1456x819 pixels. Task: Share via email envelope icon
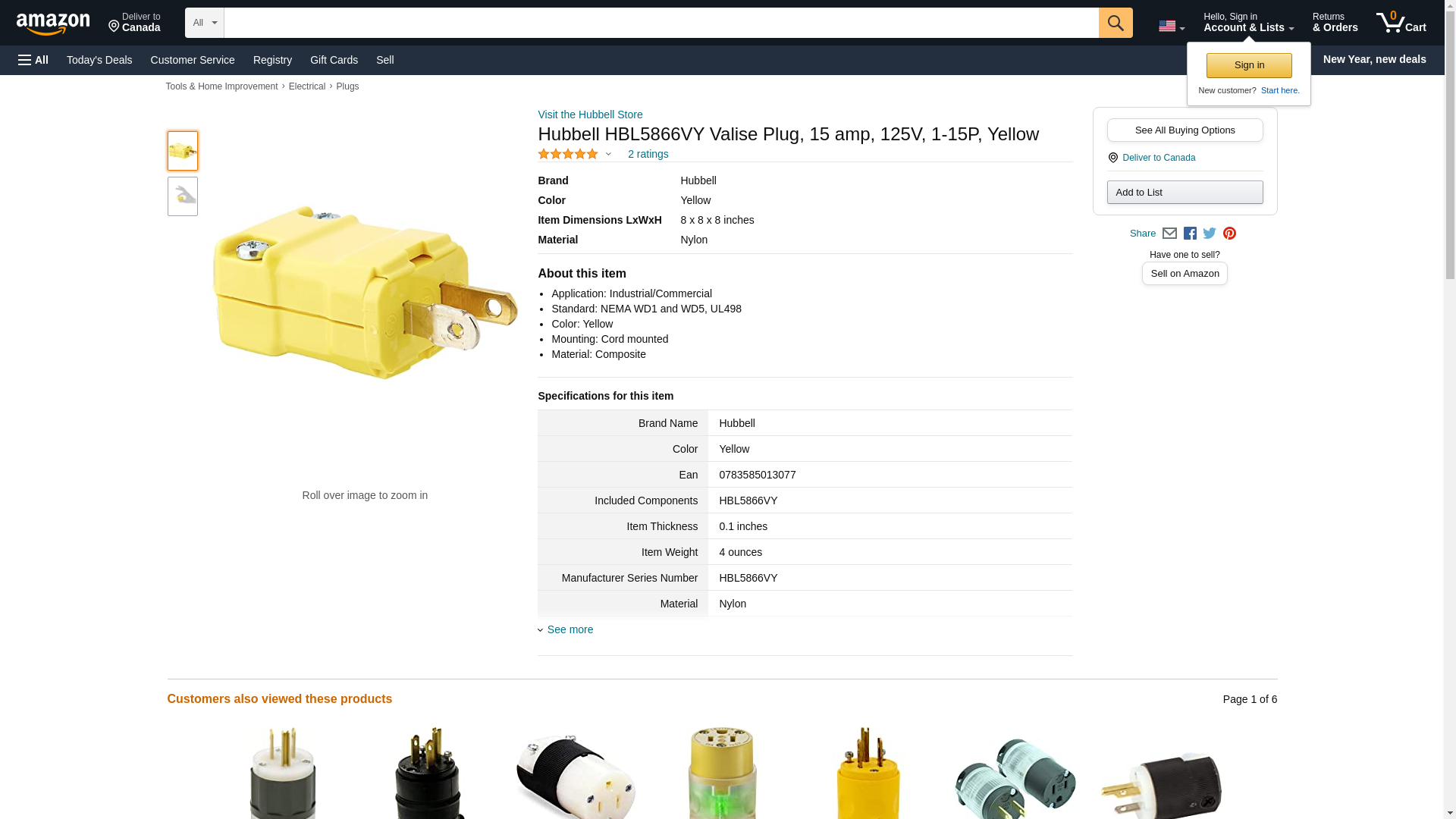click(x=1169, y=234)
